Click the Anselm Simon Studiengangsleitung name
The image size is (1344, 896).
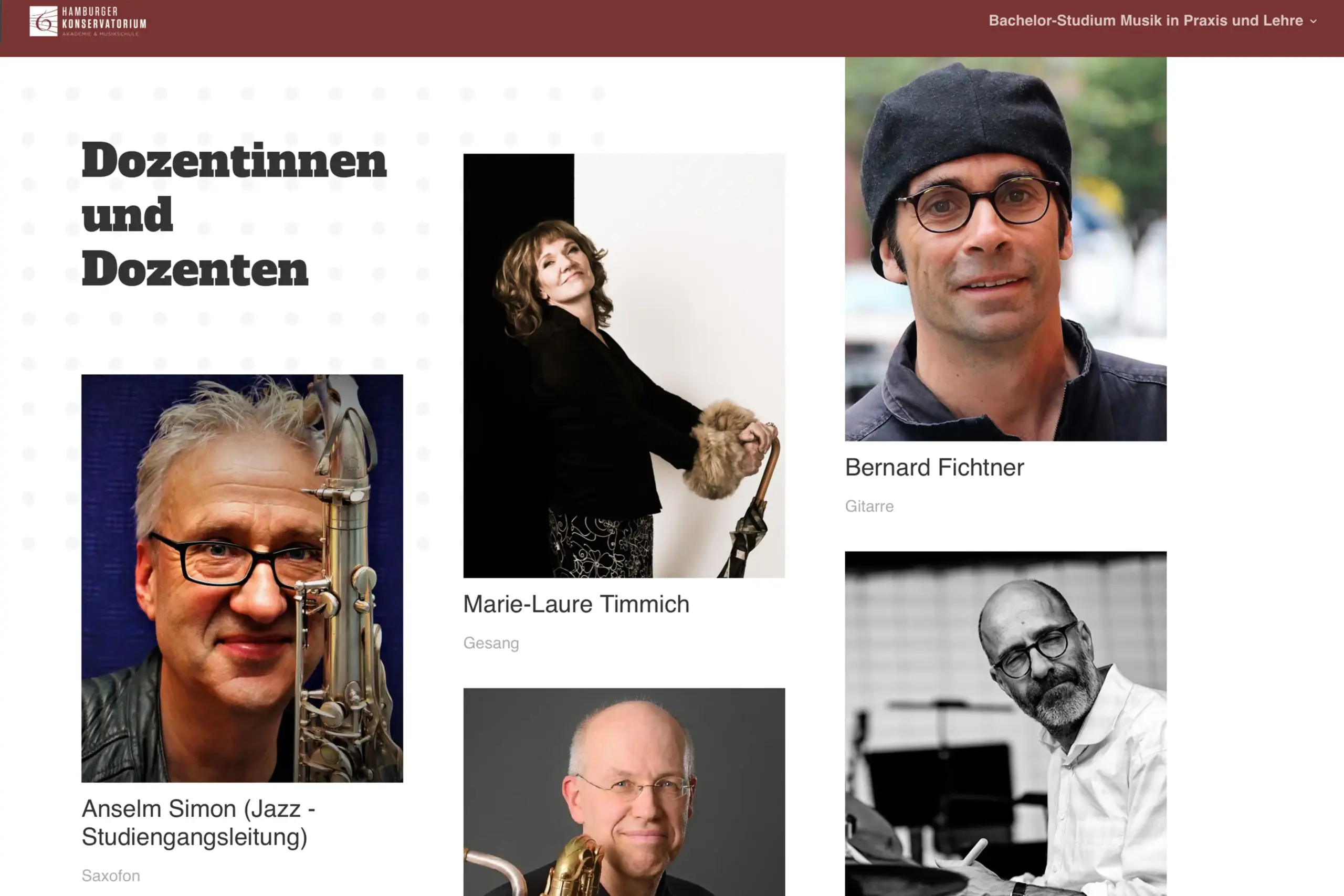198,823
